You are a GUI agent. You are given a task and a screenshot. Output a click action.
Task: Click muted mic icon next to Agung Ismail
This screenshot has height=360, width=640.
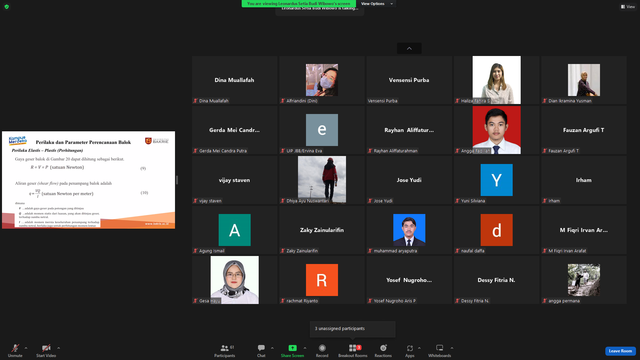196,251
